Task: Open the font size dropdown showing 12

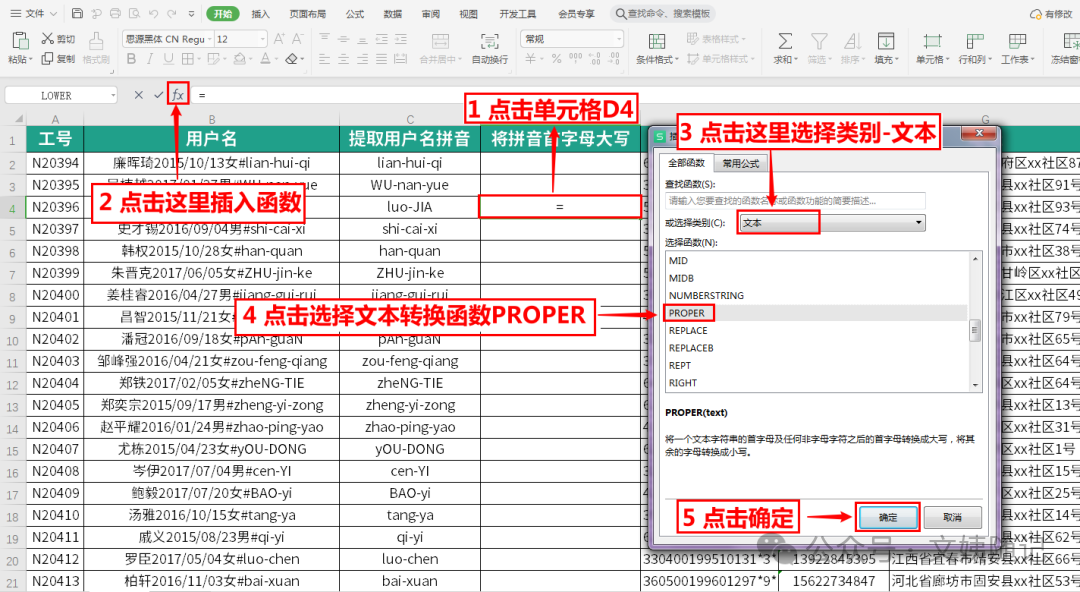Action: pos(241,39)
